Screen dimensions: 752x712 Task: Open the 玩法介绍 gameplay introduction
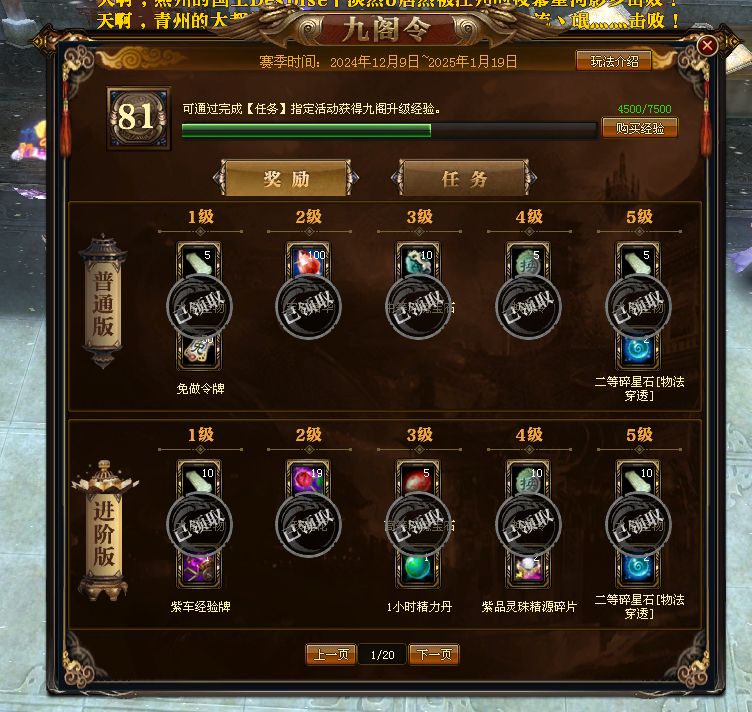coord(614,61)
